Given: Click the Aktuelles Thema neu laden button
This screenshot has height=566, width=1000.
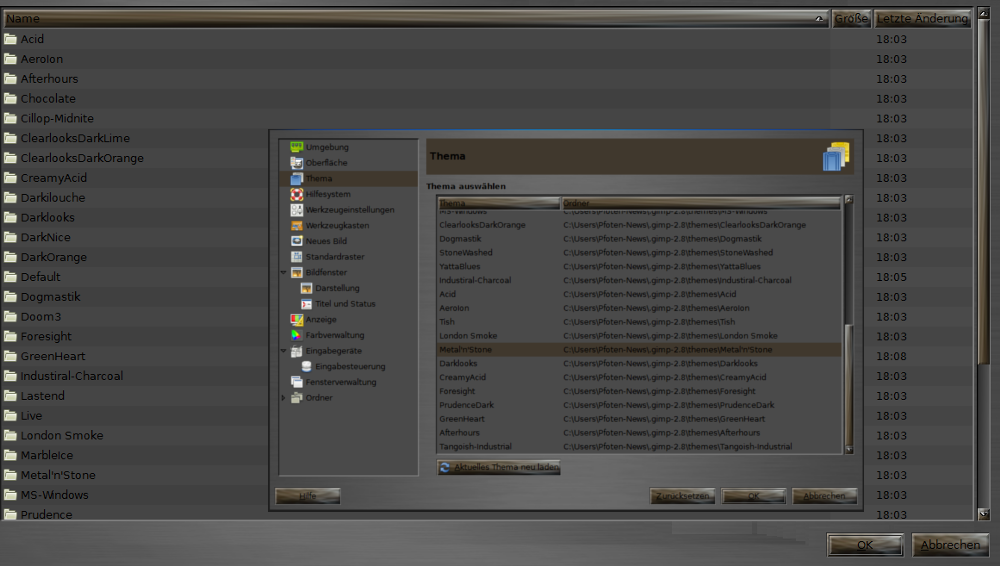Looking at the screenshot, I should [x=499, y=467].
